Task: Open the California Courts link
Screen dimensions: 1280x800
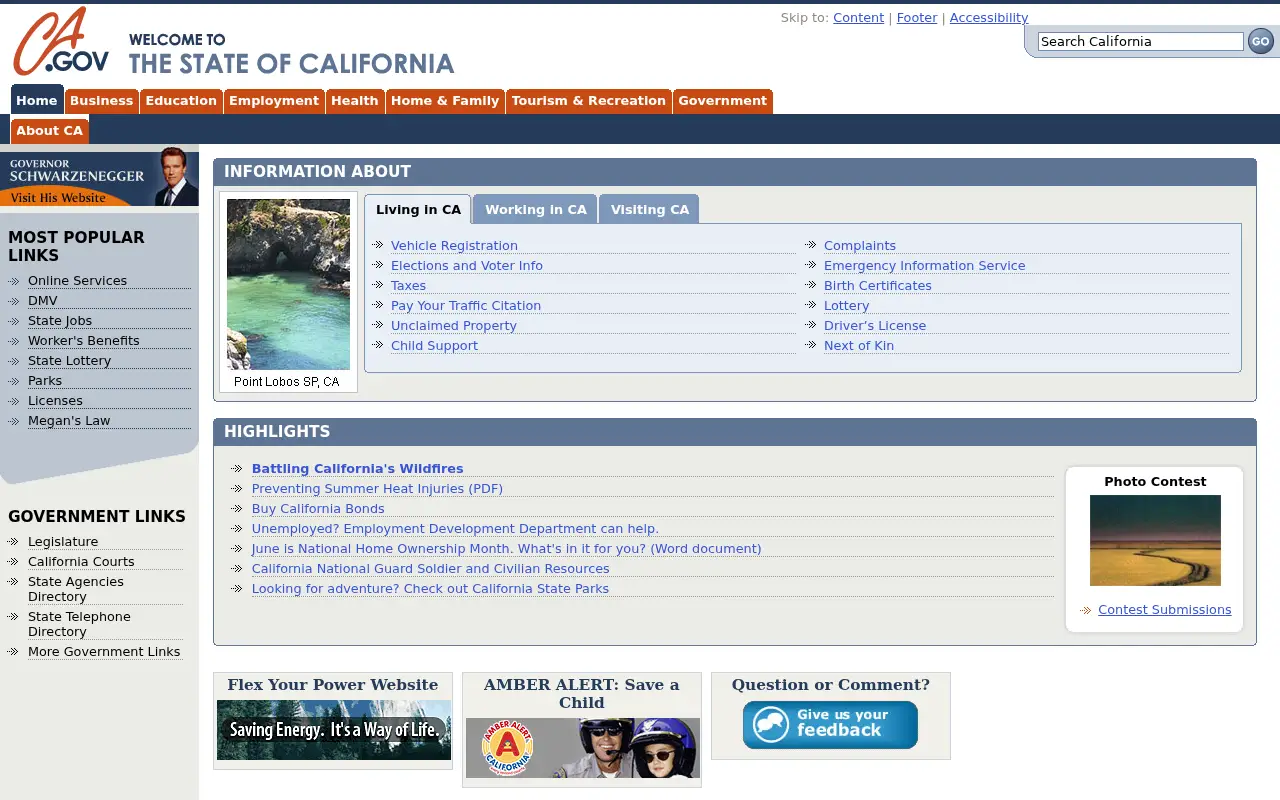Action: (81, 561)
